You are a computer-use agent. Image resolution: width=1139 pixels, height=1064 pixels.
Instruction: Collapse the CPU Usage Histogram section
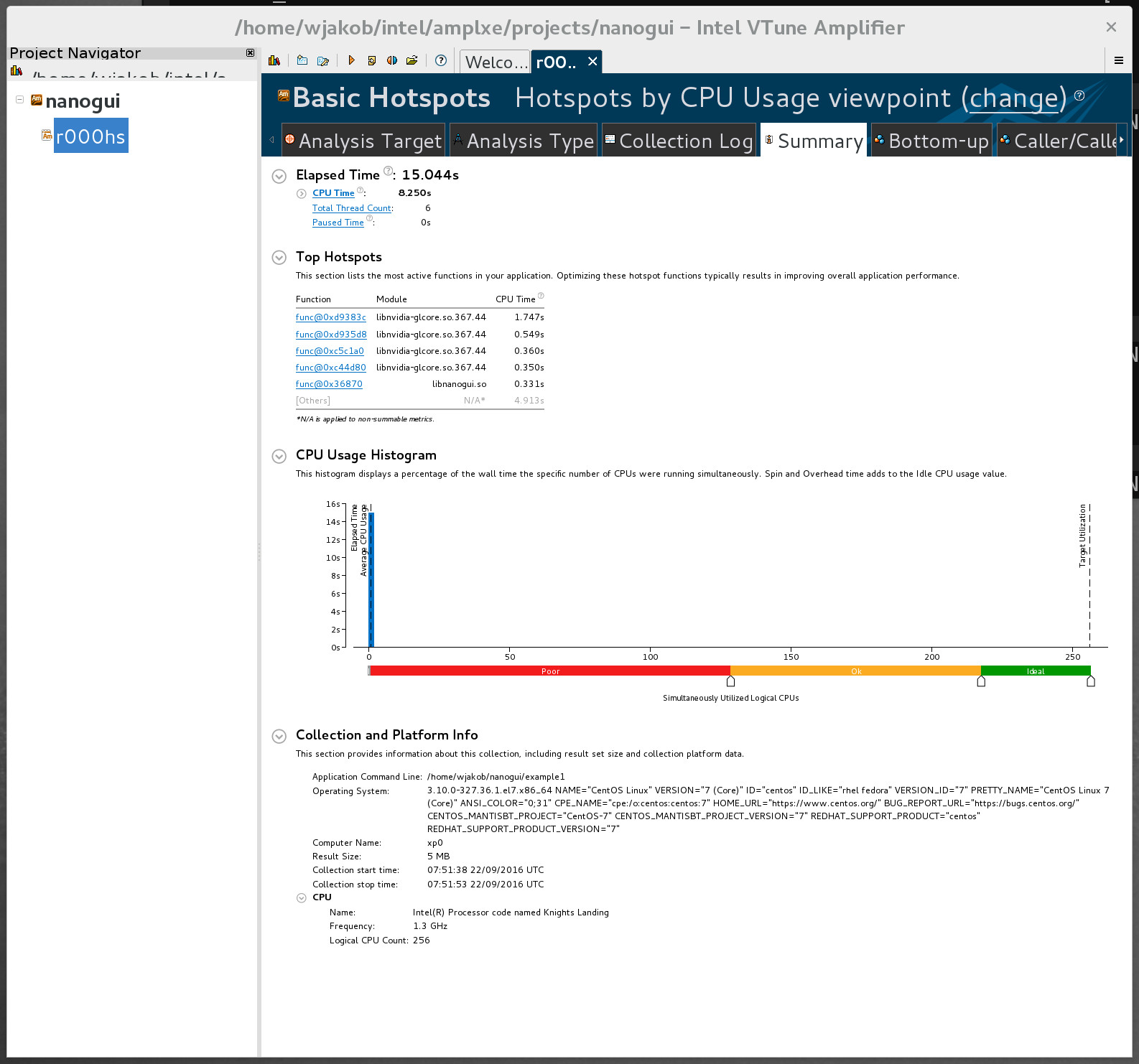coord(279,456)
